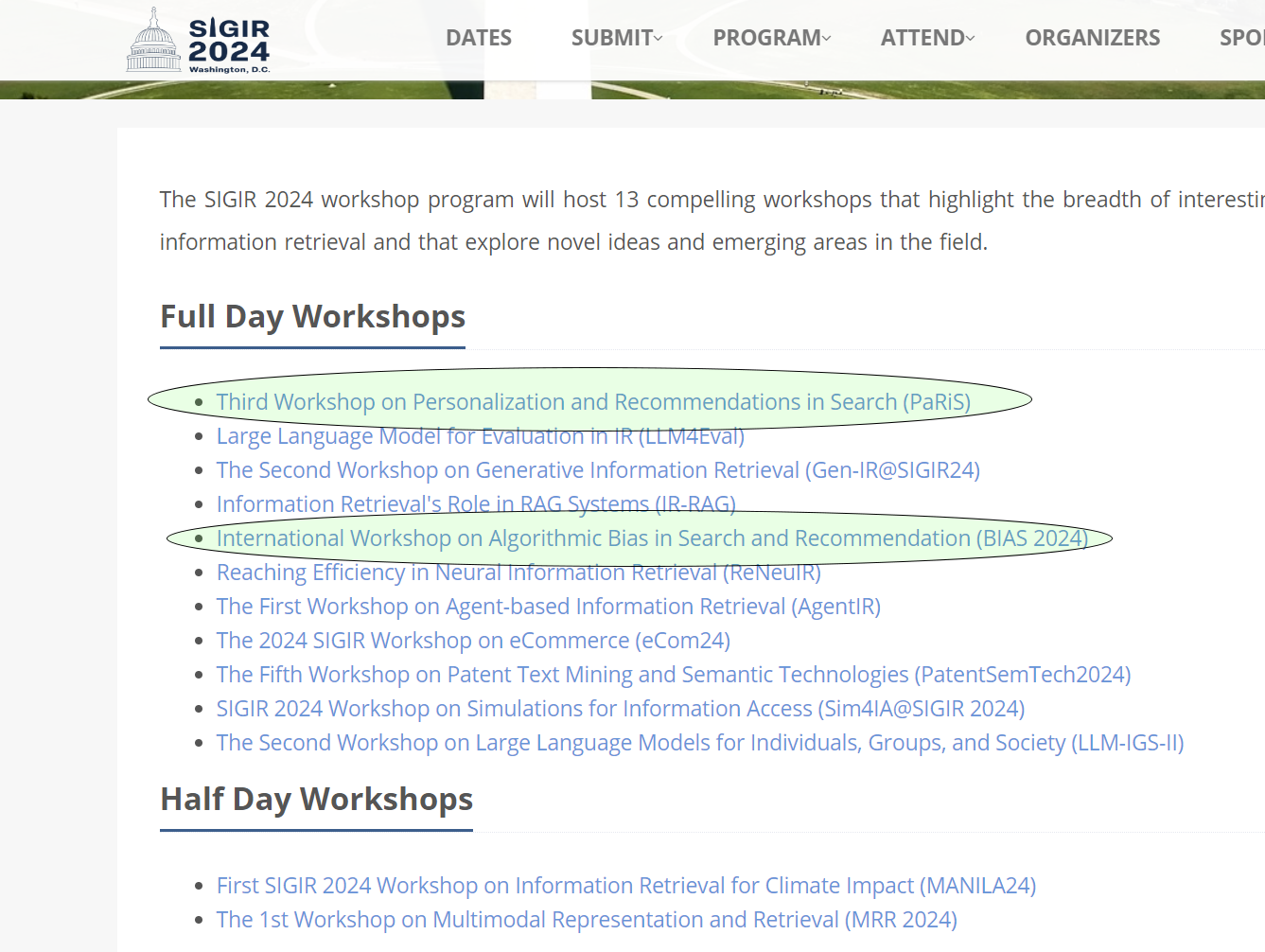Expand the SUBMIT dropdown menu
Image resolution: width=1265 pixels, height=952 pixels.
(617, 38)
